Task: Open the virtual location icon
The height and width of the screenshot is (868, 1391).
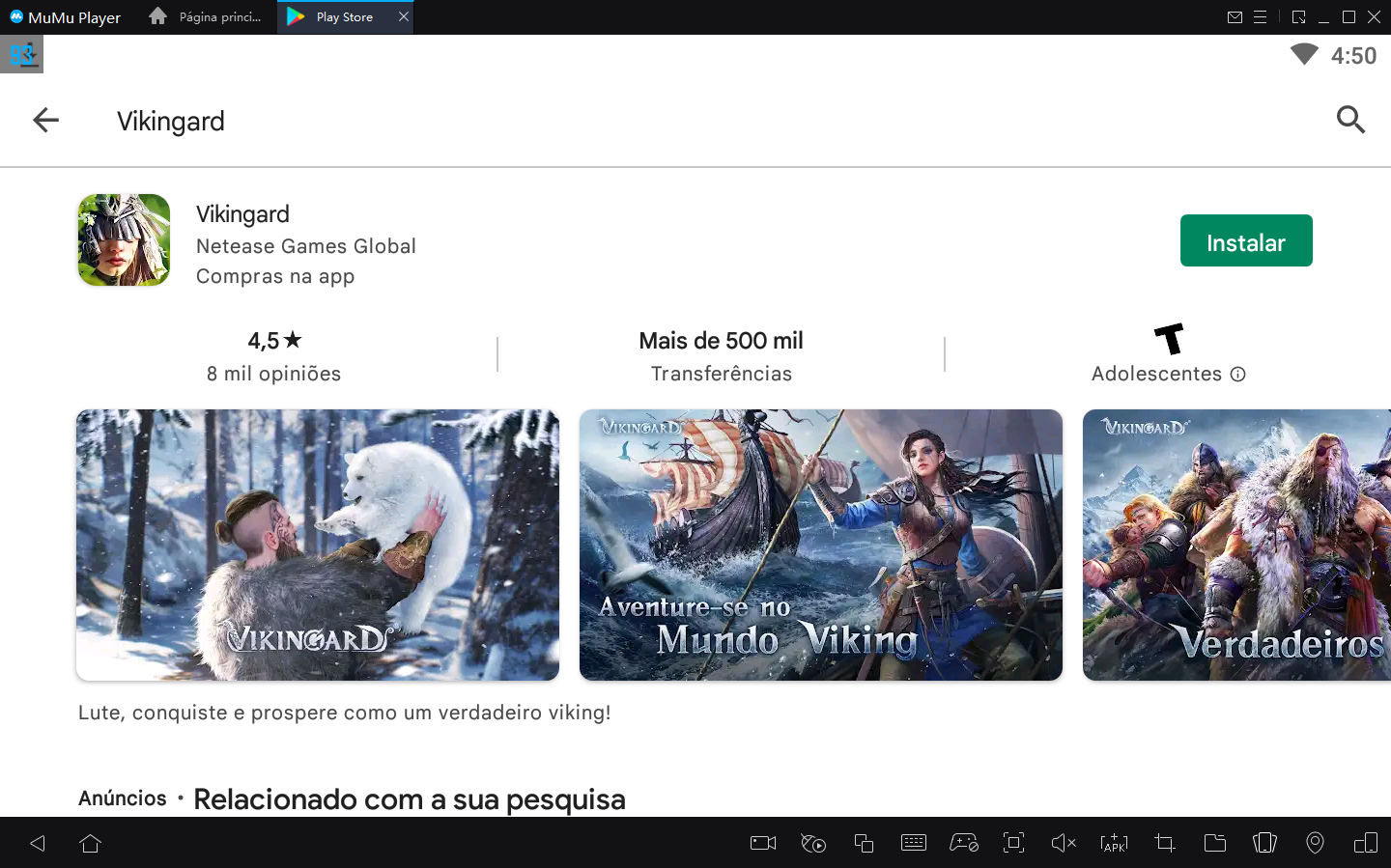Action: tap(1315, 843)
